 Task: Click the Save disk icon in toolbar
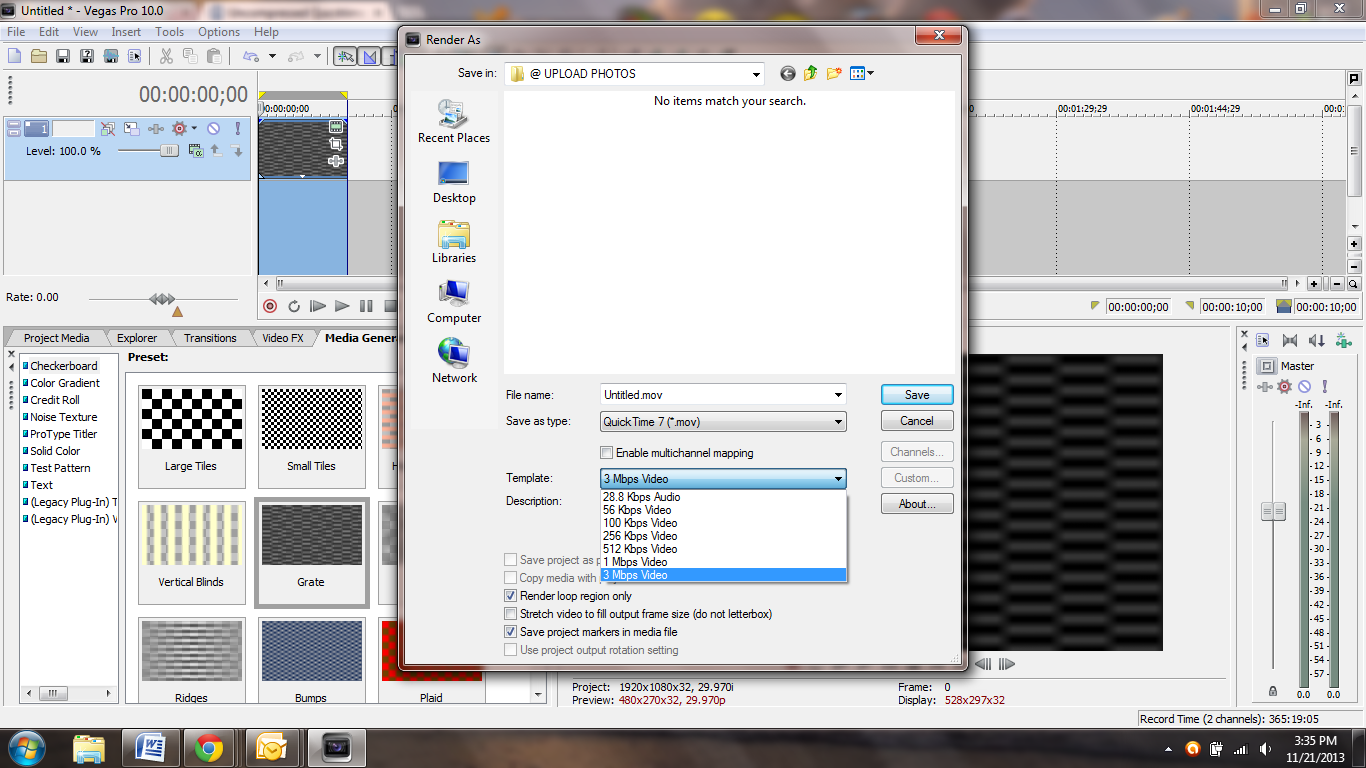pos(62,56)
